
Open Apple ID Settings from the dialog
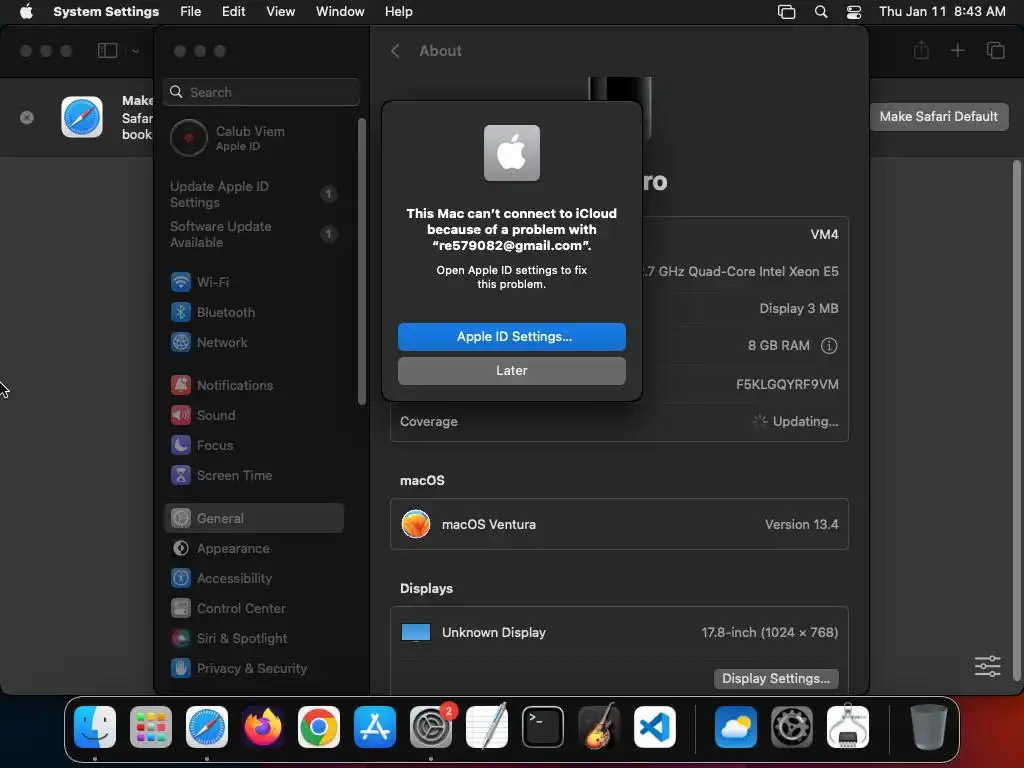pos(511,336)
